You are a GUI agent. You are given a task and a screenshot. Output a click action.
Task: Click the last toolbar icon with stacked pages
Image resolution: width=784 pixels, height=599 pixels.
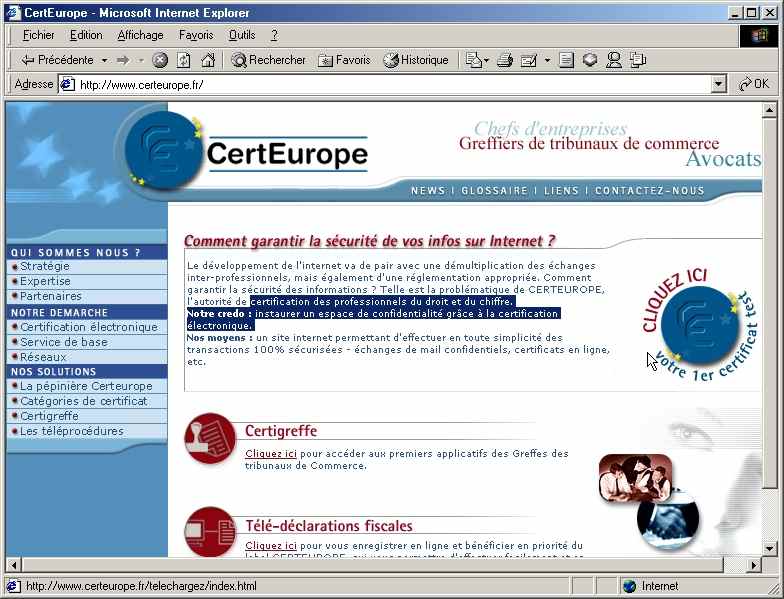click(638, 60)
